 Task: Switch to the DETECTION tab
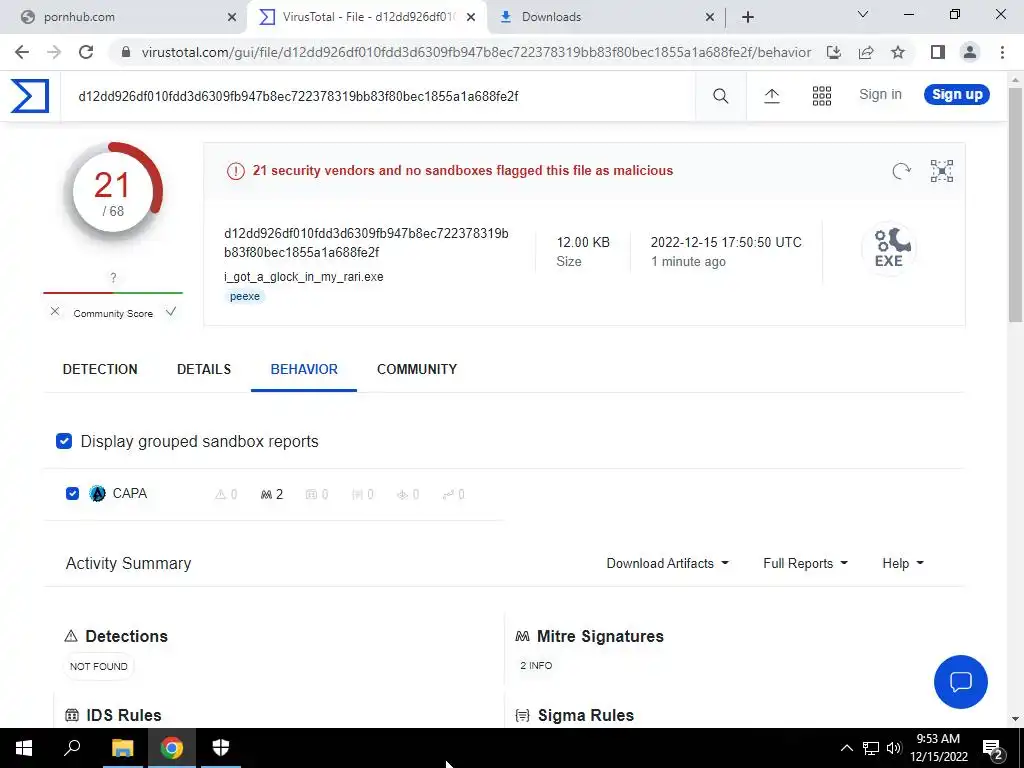click(x=100, y=370)
